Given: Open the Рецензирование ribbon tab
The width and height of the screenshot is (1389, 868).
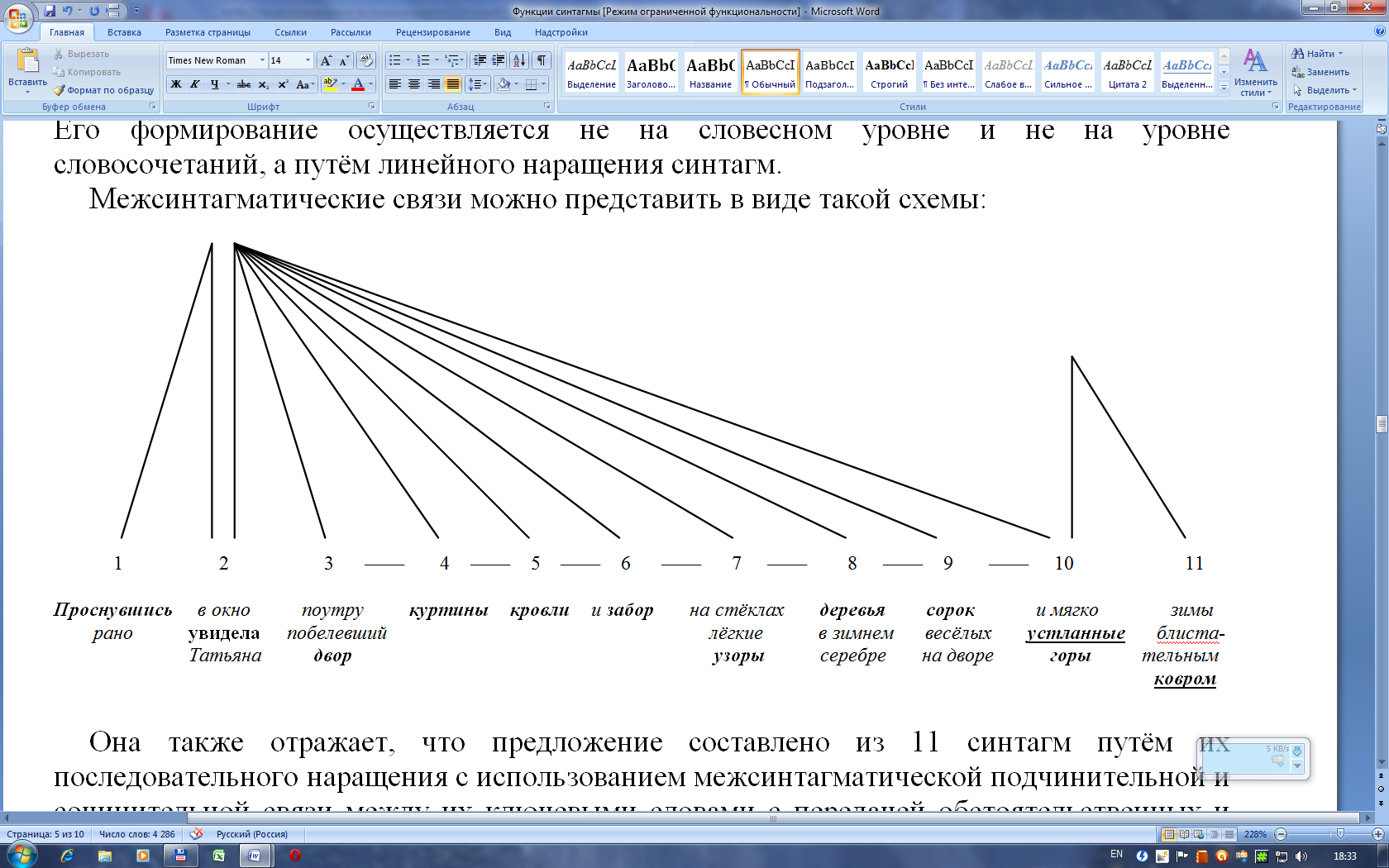Looking at the screenshot, I should coord(432,32).
